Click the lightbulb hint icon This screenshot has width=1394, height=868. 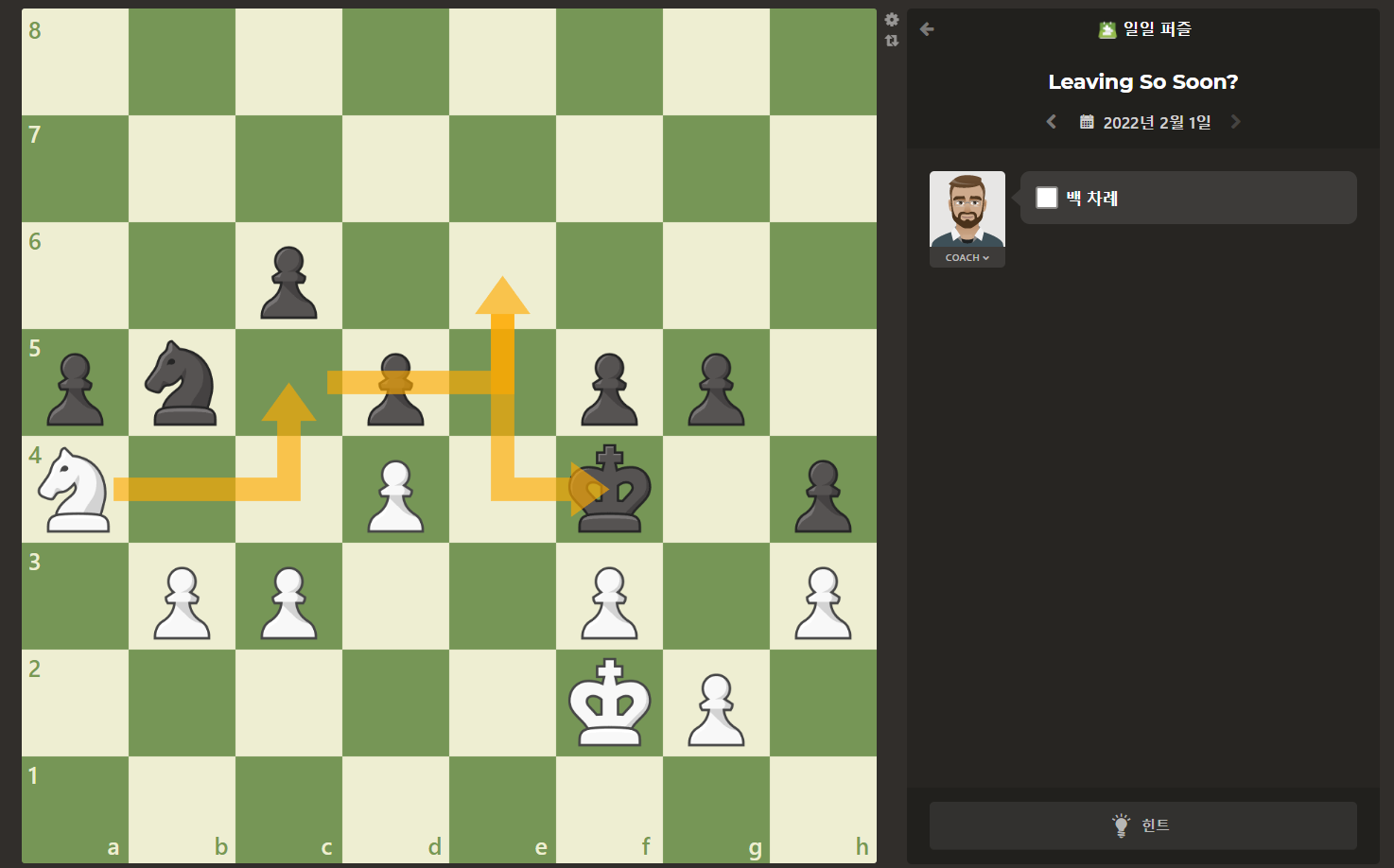coord(1121,825)
